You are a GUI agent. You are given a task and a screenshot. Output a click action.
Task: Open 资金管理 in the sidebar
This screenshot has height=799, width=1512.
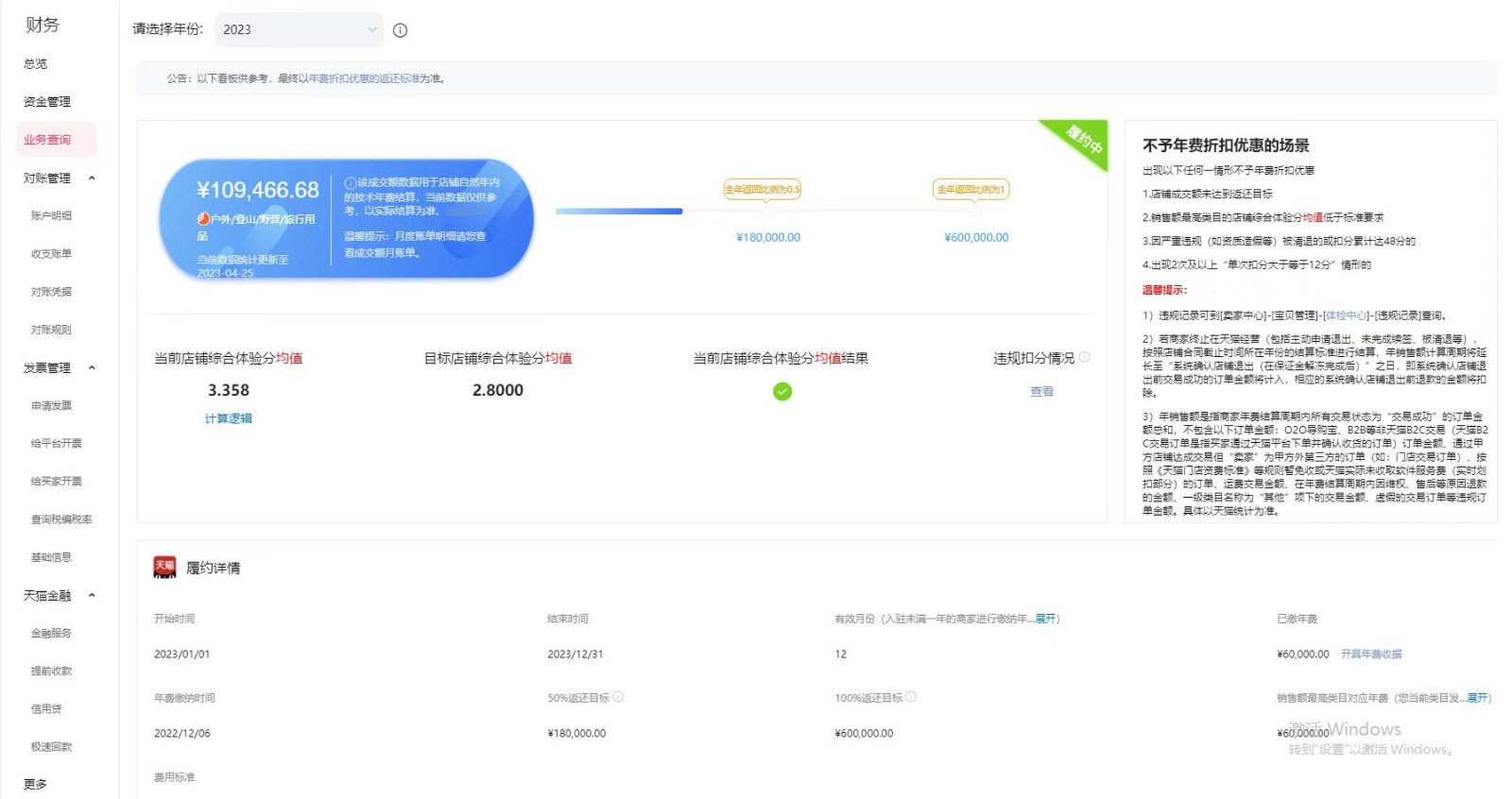pos(47,101)
